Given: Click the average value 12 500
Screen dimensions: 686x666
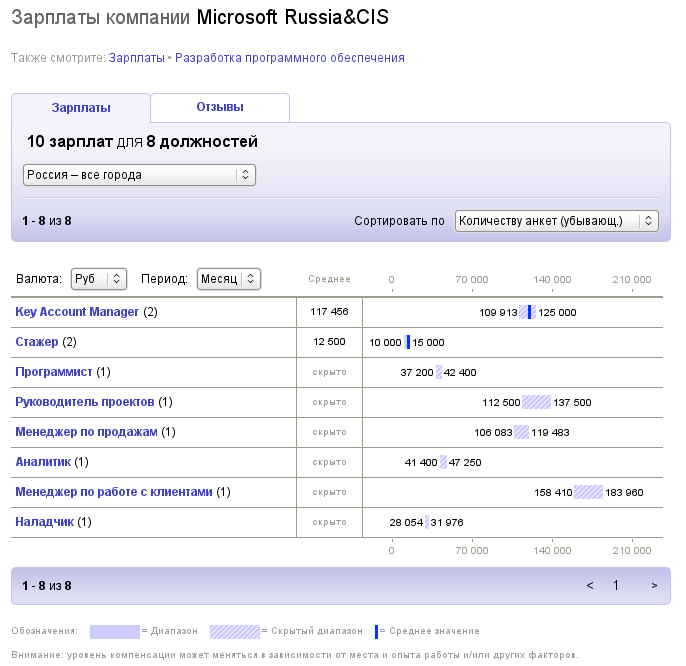Looking at the screenshot, I should click(x=329, y=342).
